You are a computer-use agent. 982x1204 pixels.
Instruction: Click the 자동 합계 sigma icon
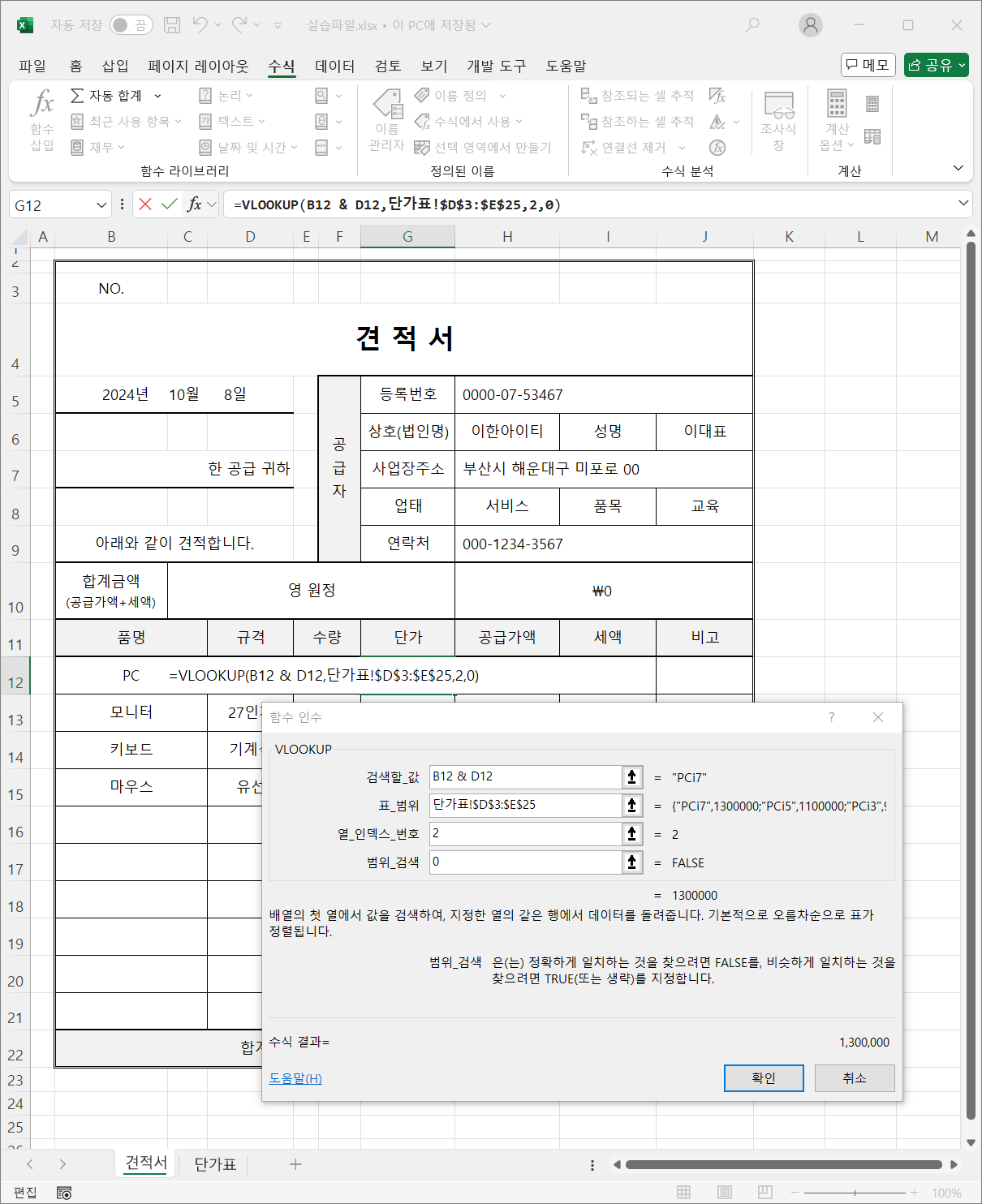(x=77, y=96)
